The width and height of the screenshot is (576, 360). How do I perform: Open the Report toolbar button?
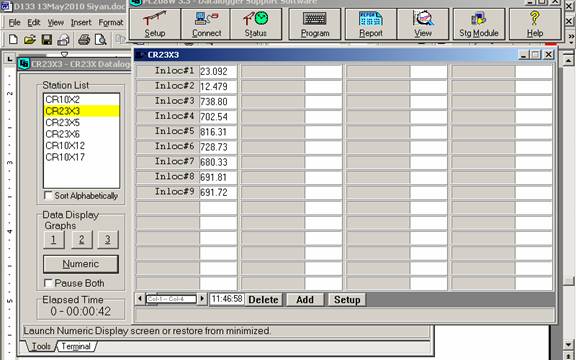pos(371,24)
